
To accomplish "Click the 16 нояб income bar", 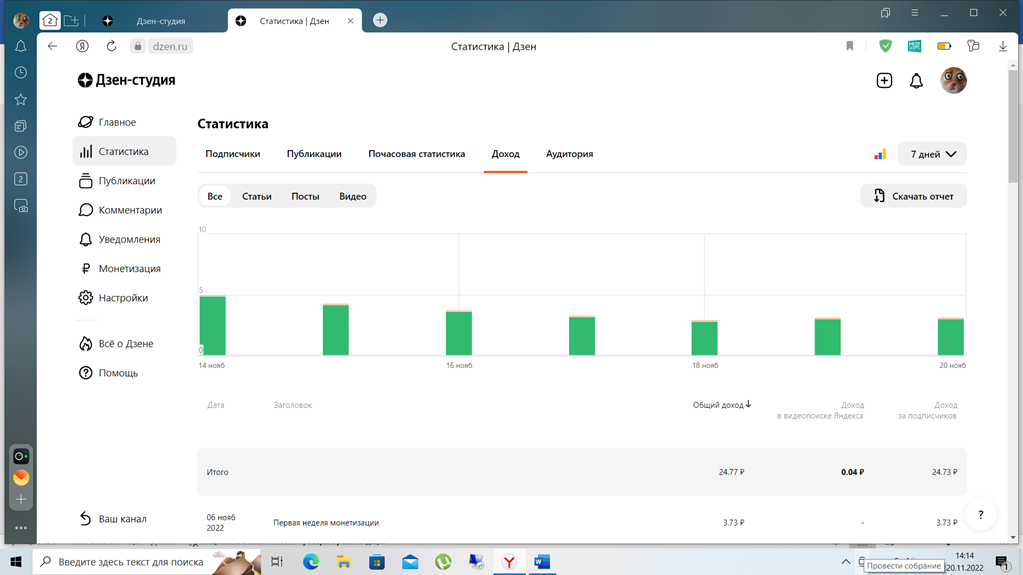I will 459,333.
